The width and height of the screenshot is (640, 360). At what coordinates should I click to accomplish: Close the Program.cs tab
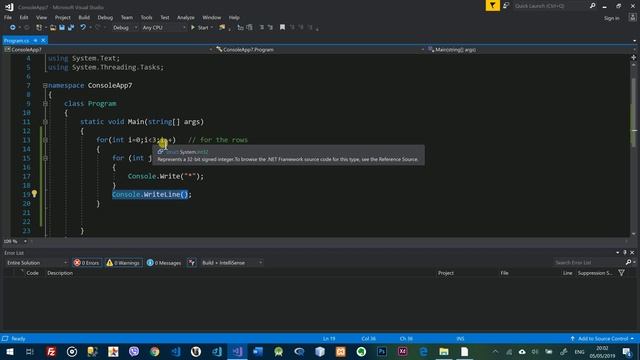43,40
